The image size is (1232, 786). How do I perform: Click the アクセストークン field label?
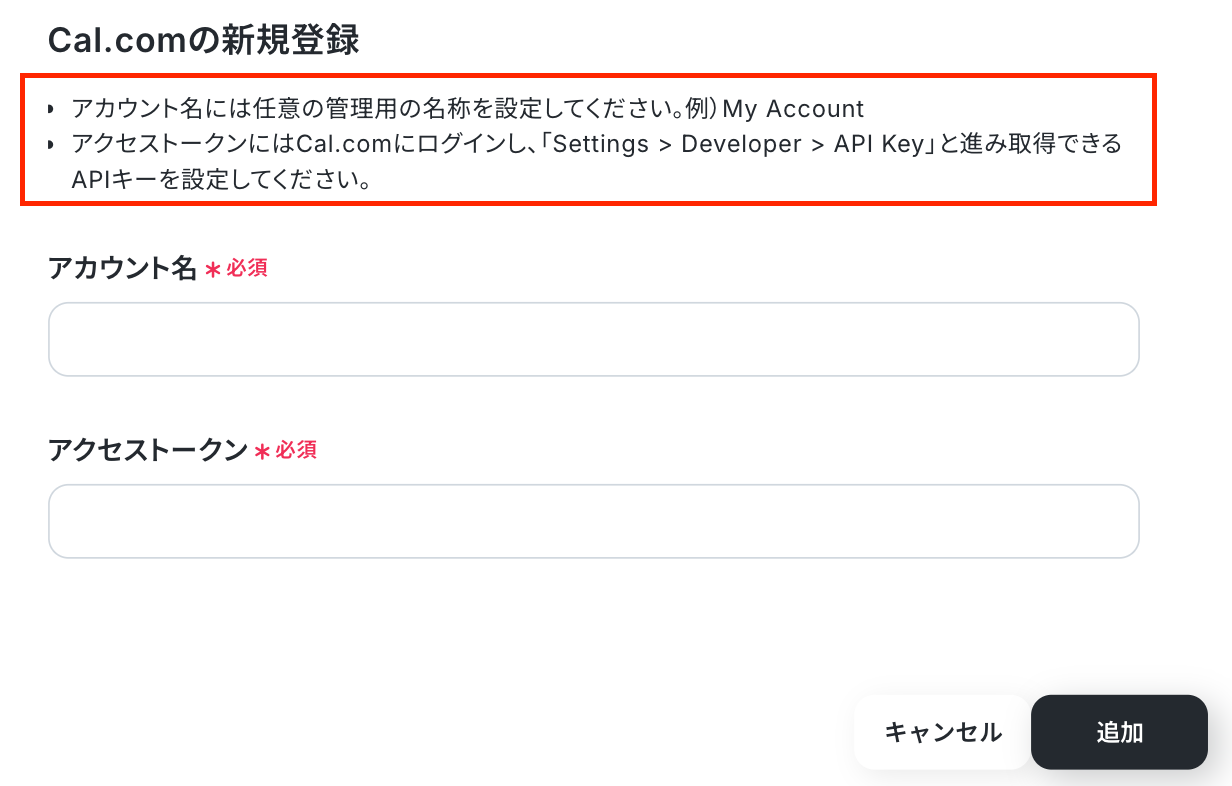click(x=148, y=450)
